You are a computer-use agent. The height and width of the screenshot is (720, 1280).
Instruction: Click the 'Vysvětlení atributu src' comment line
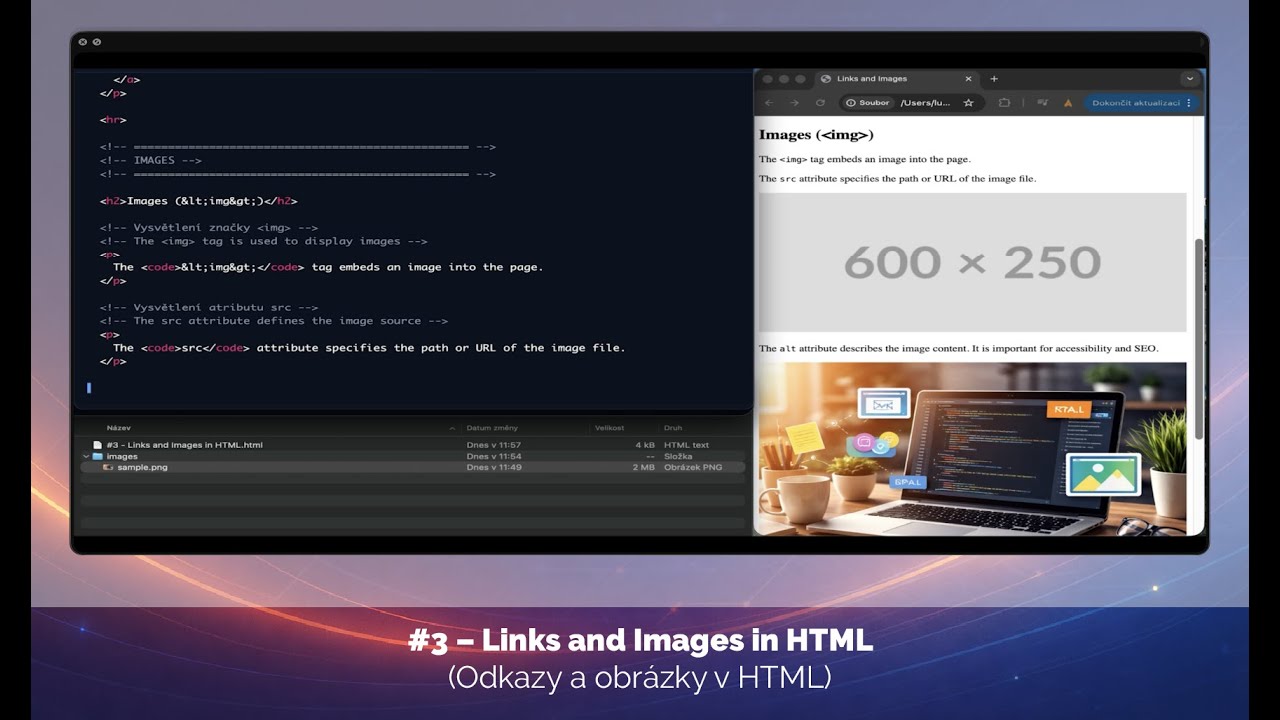click(x=209, y=308)
